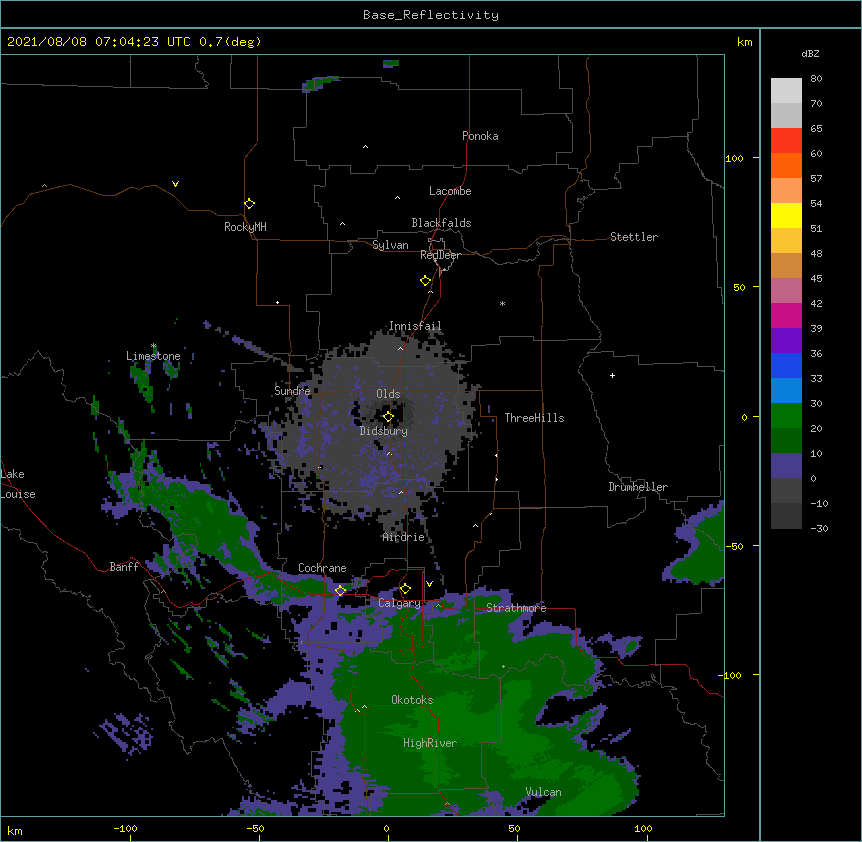Click the blue 36-33 dBZ legend swatch
This screenshot has width=862, height=842.
[786, 365]
